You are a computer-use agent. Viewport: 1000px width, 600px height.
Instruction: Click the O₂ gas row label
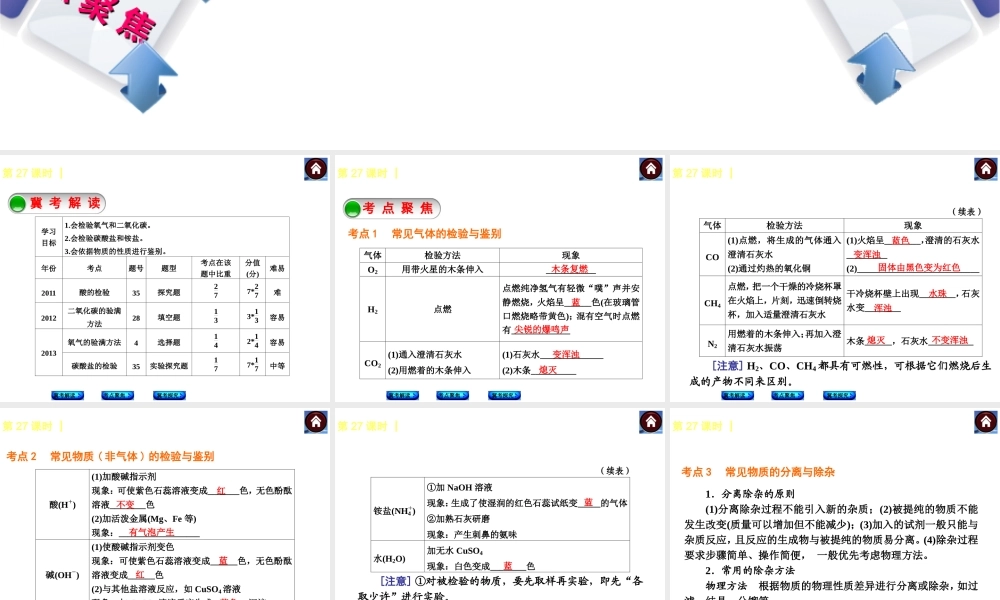pyautogui.click(x=372, y=270)
